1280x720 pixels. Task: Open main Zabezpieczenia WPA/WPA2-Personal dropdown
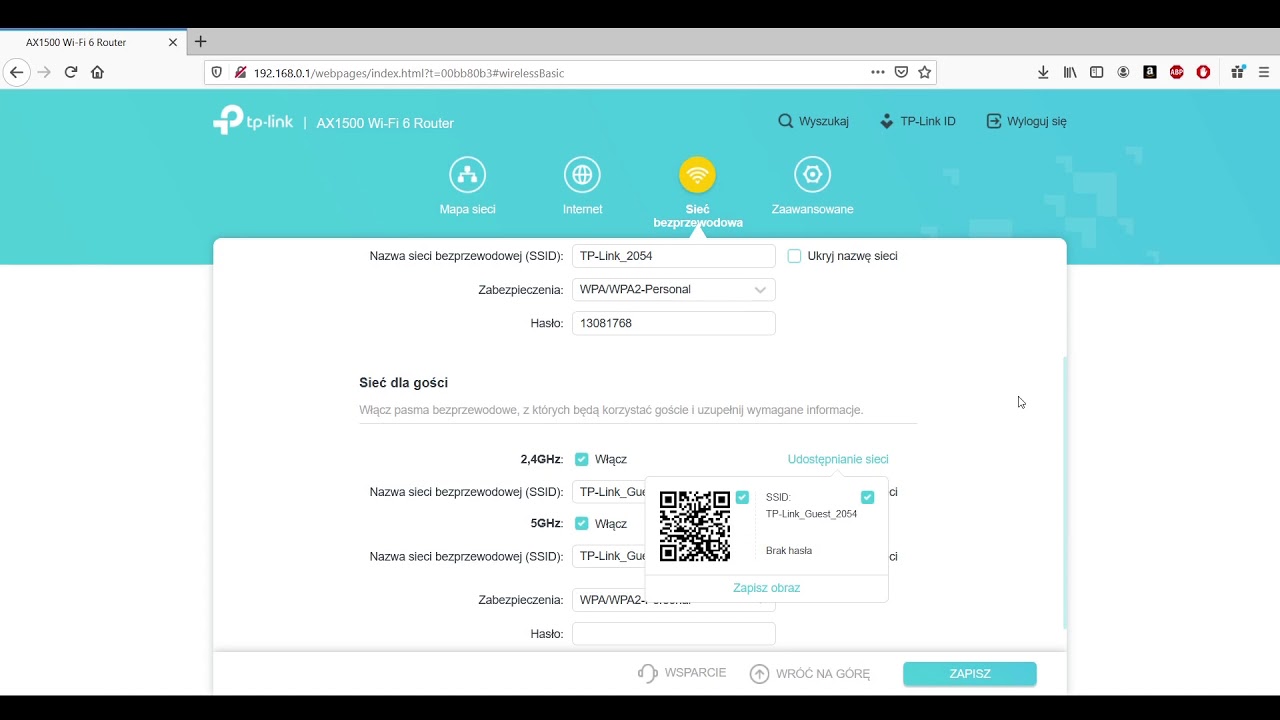(x=673, y=289)
